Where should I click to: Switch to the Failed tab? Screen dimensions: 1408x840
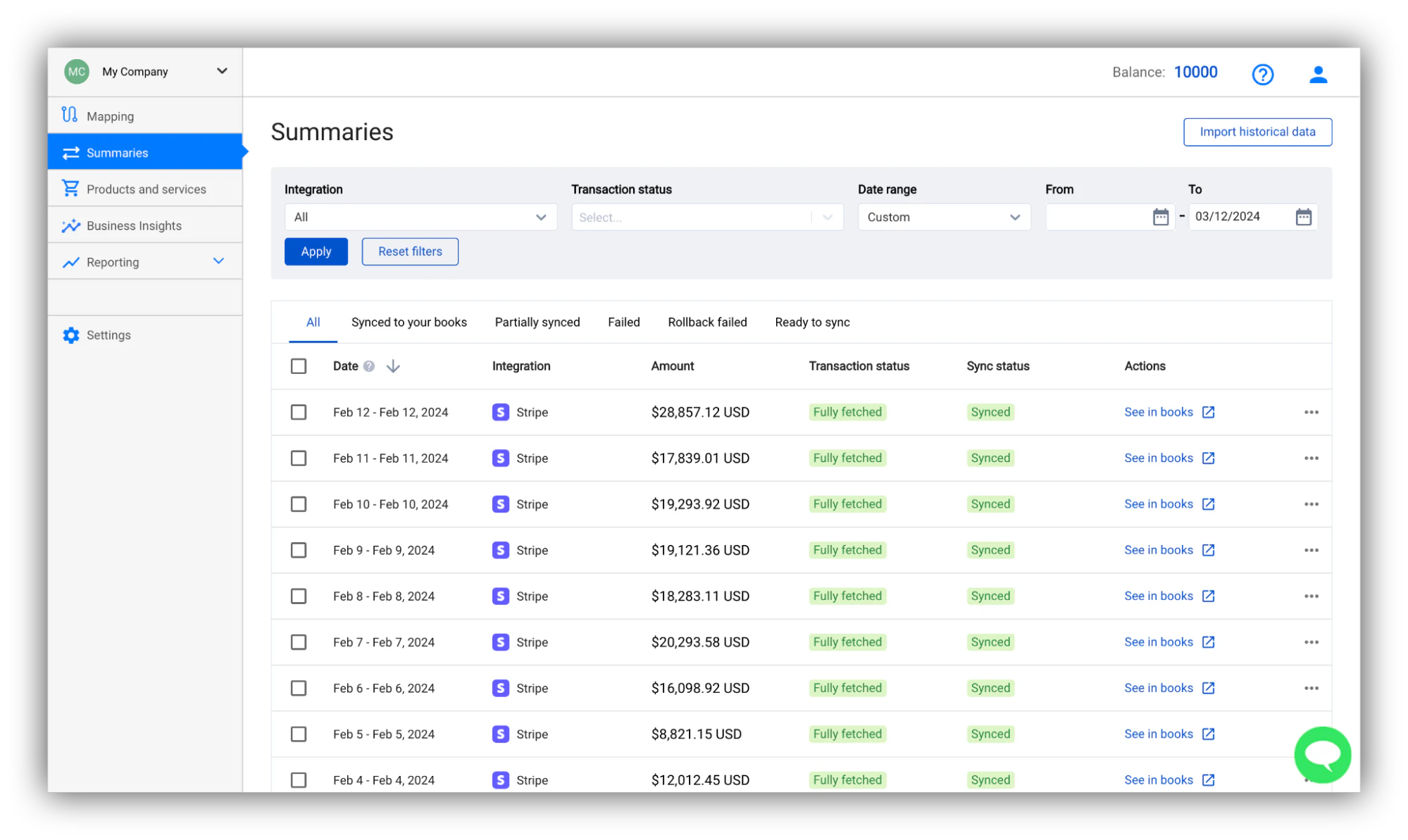[624, 322]
